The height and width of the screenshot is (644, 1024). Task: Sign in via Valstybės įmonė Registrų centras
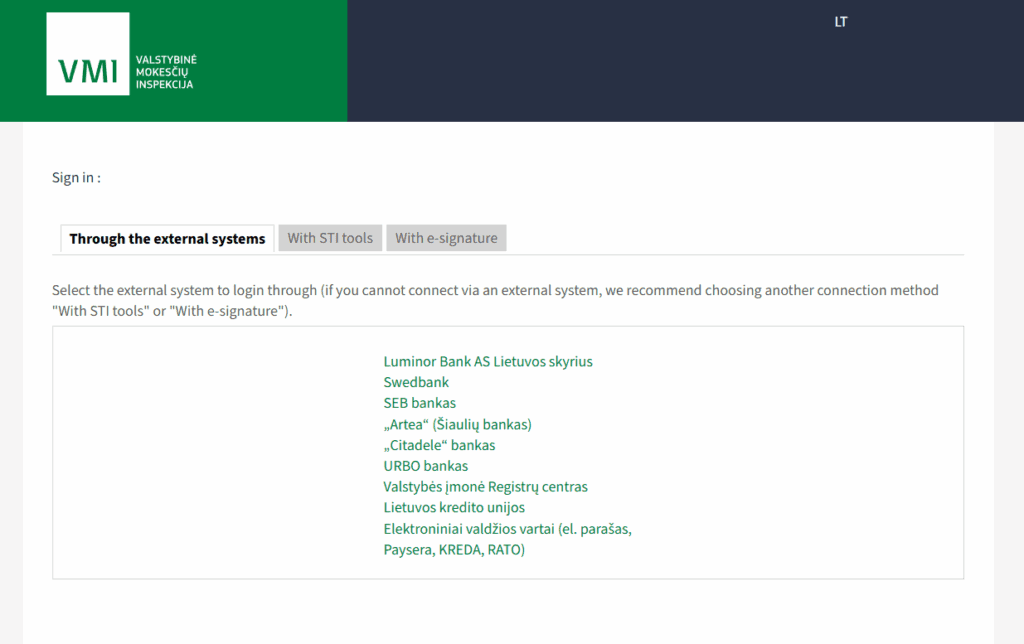[485, 487]
